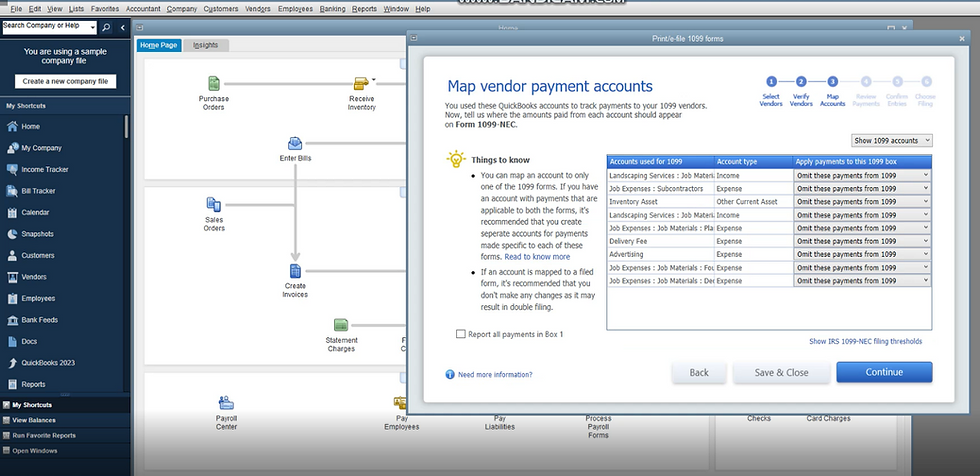This screenshot has height=476, width=980.
Task: Open the Create Invoices icon
Action: pyautogui.click(x=295, y=271)
